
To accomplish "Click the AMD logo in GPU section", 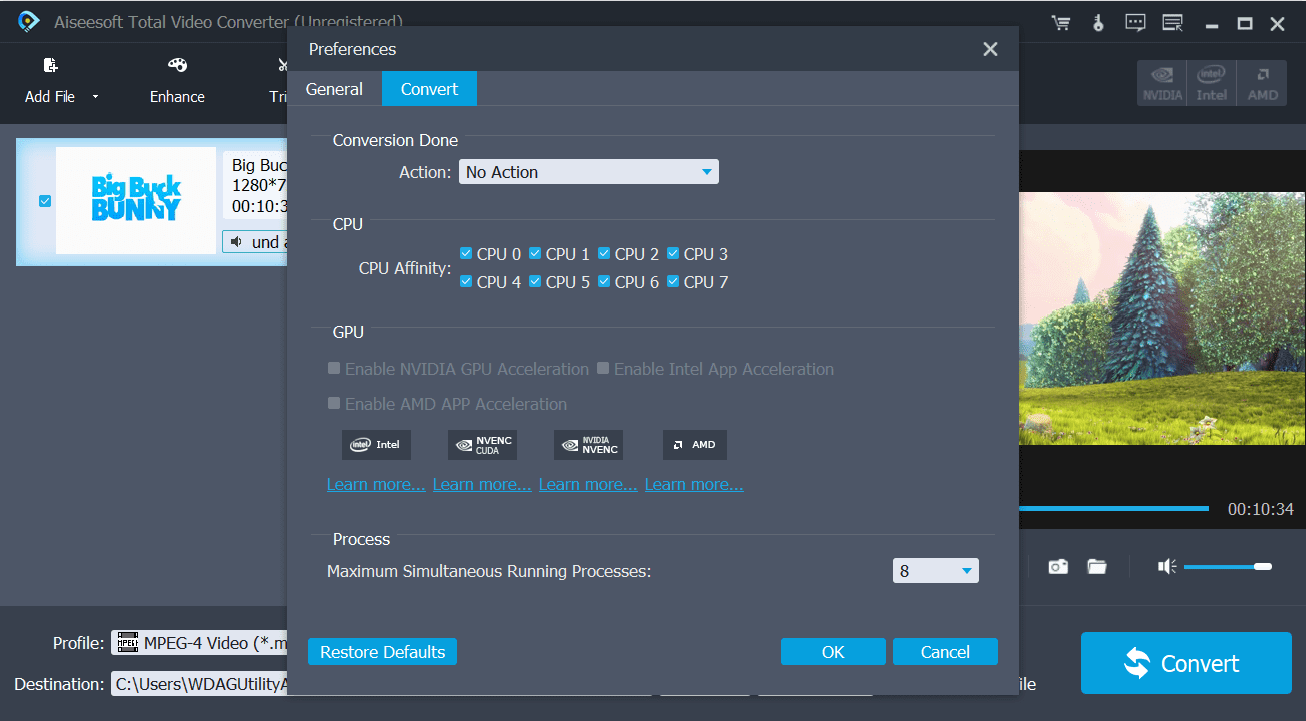I will (x=695, y=445).
